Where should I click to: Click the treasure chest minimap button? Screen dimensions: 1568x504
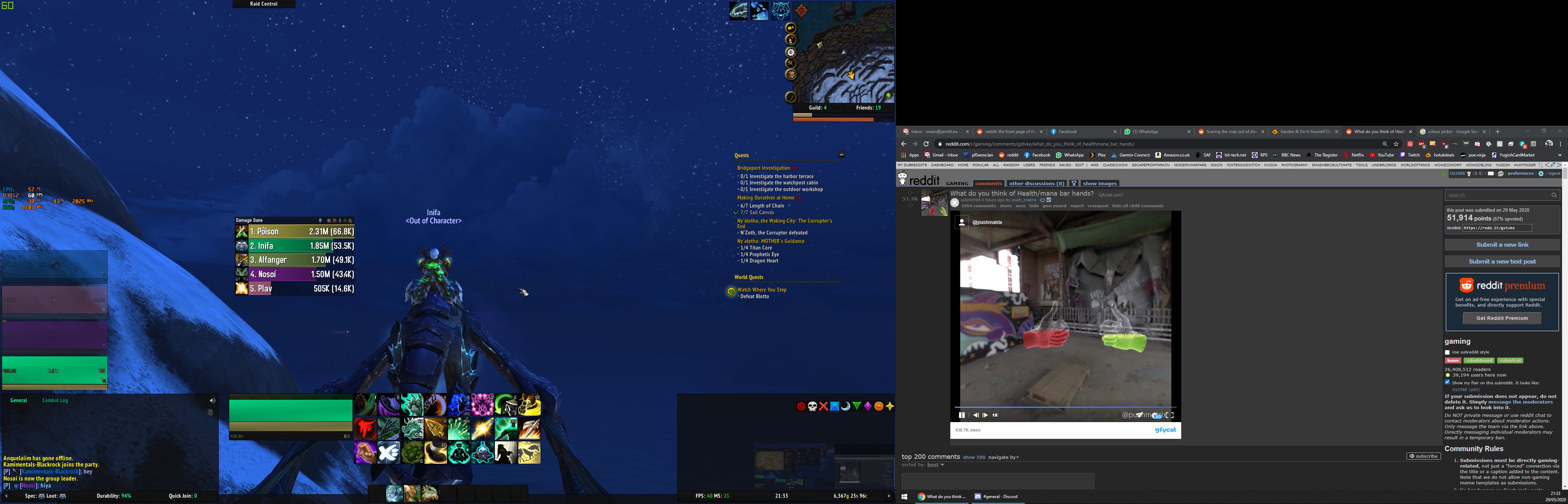(791, 74)
